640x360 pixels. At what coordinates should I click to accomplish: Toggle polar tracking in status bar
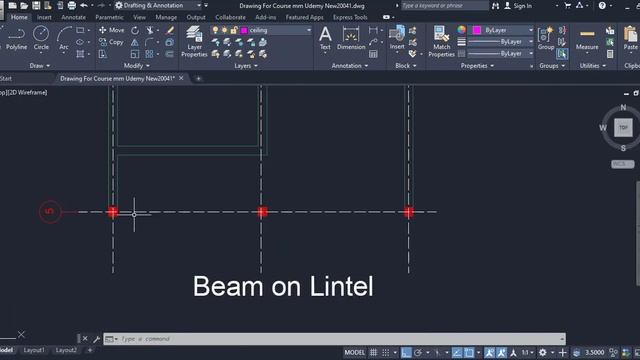[x=418, y=352]
